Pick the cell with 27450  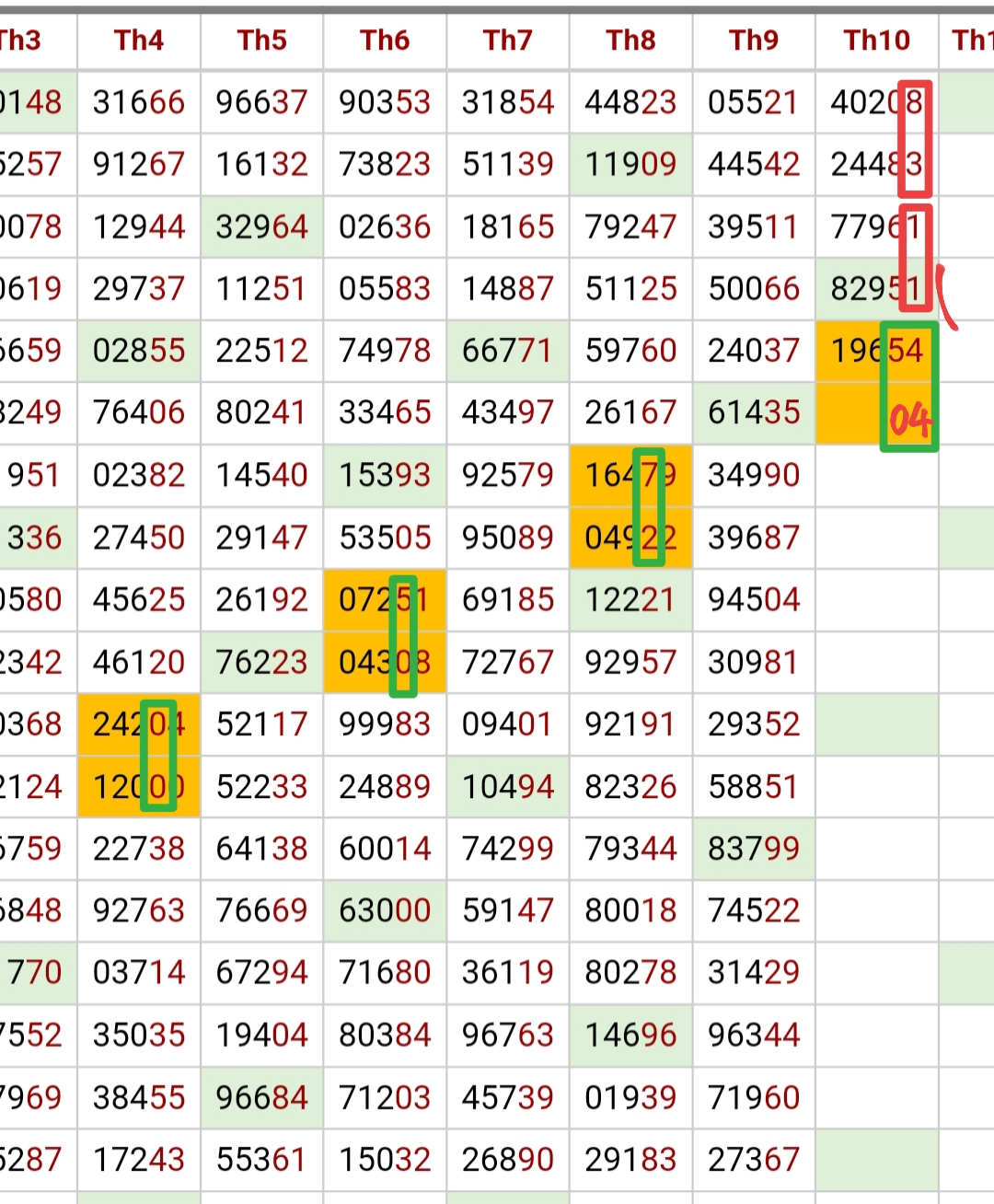[139, 538]
